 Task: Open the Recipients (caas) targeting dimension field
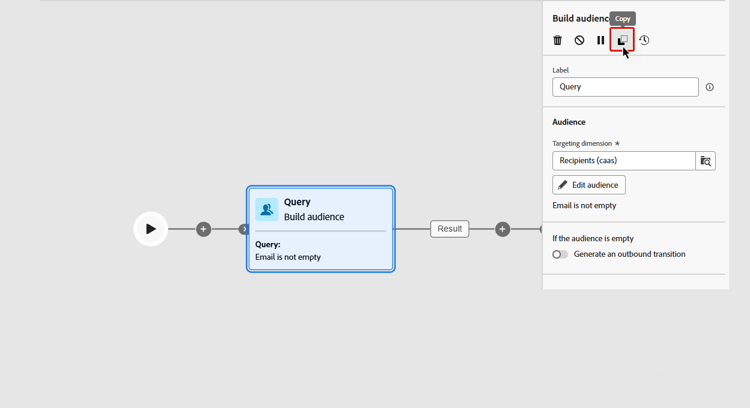(x=624, y=161)
